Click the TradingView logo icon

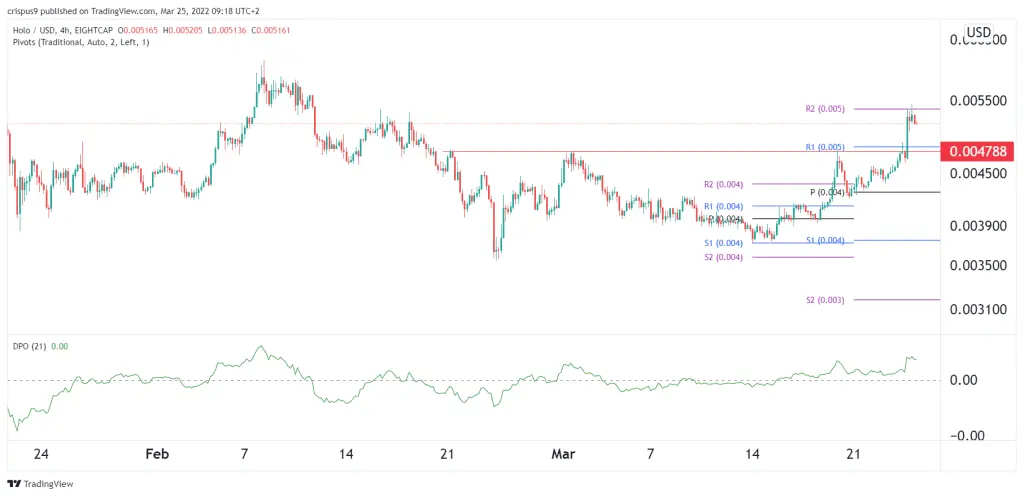click(14, 484)
